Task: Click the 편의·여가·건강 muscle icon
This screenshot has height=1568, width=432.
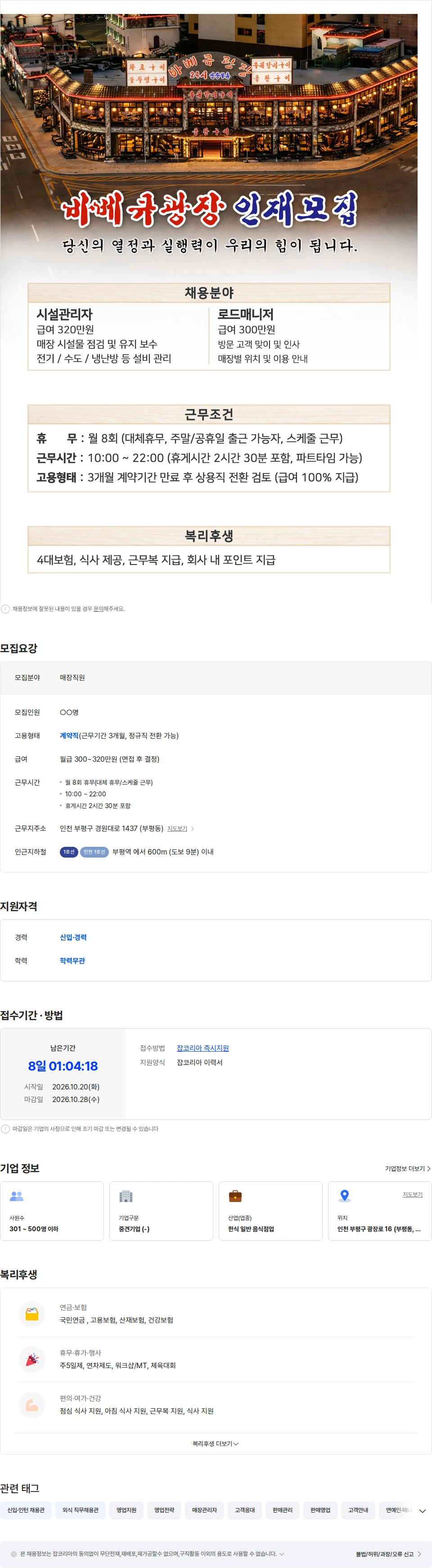Action: point(32,1405)
